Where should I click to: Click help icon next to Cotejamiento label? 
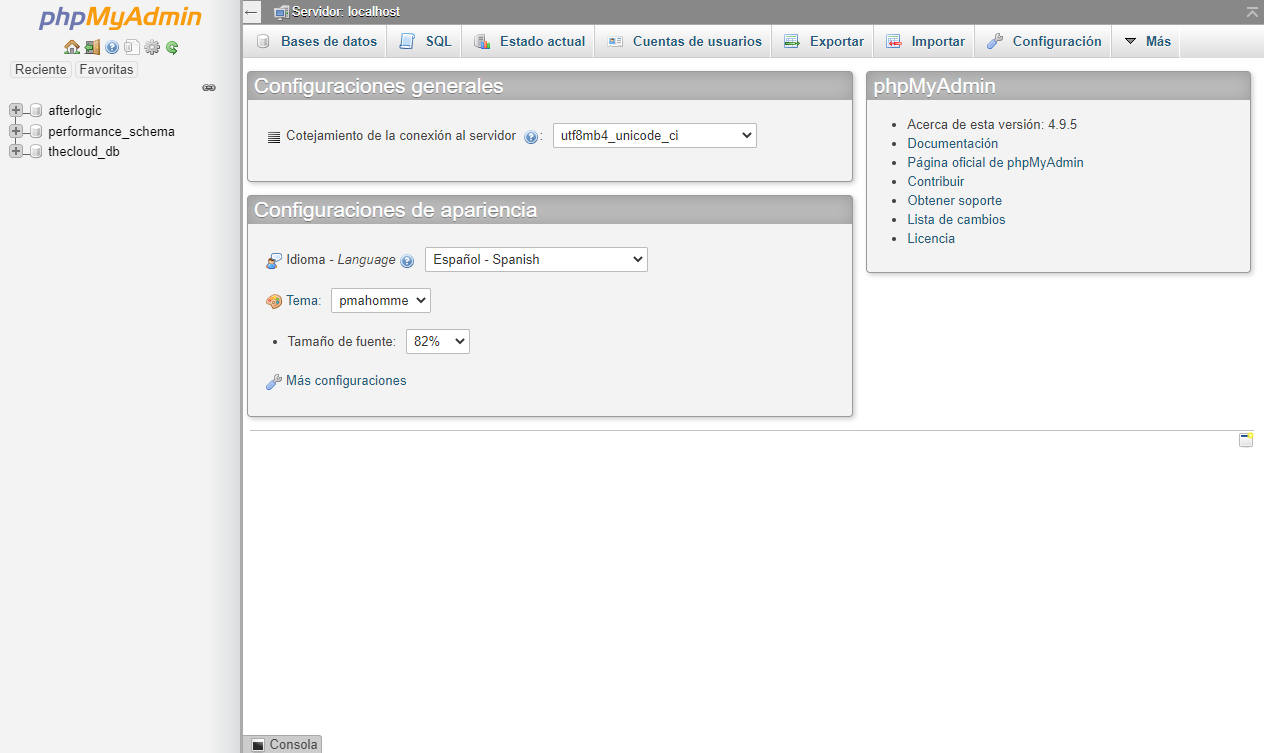[x=531, y=137]
